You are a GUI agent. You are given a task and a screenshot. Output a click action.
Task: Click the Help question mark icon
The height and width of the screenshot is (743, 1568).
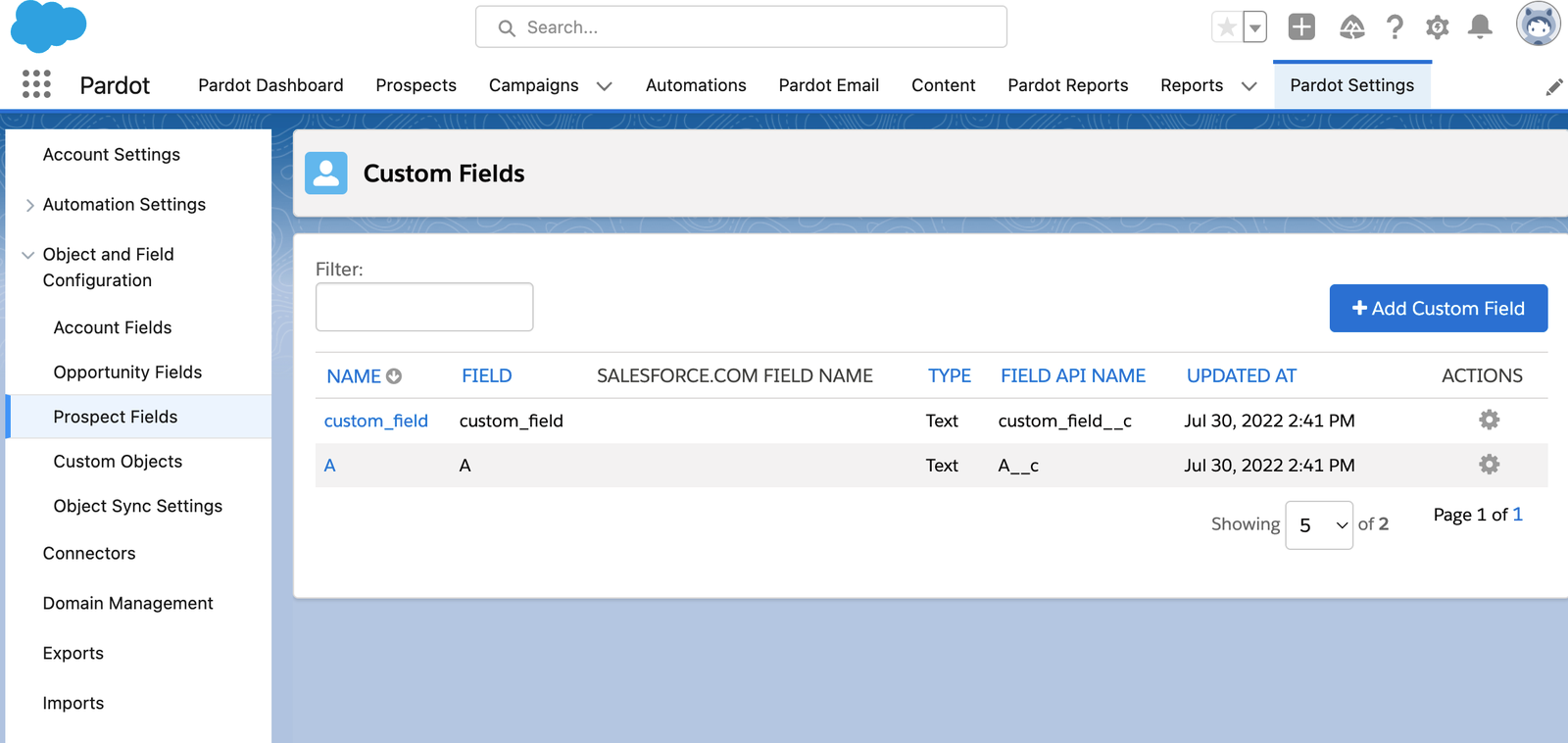(x=1395, y=27)
